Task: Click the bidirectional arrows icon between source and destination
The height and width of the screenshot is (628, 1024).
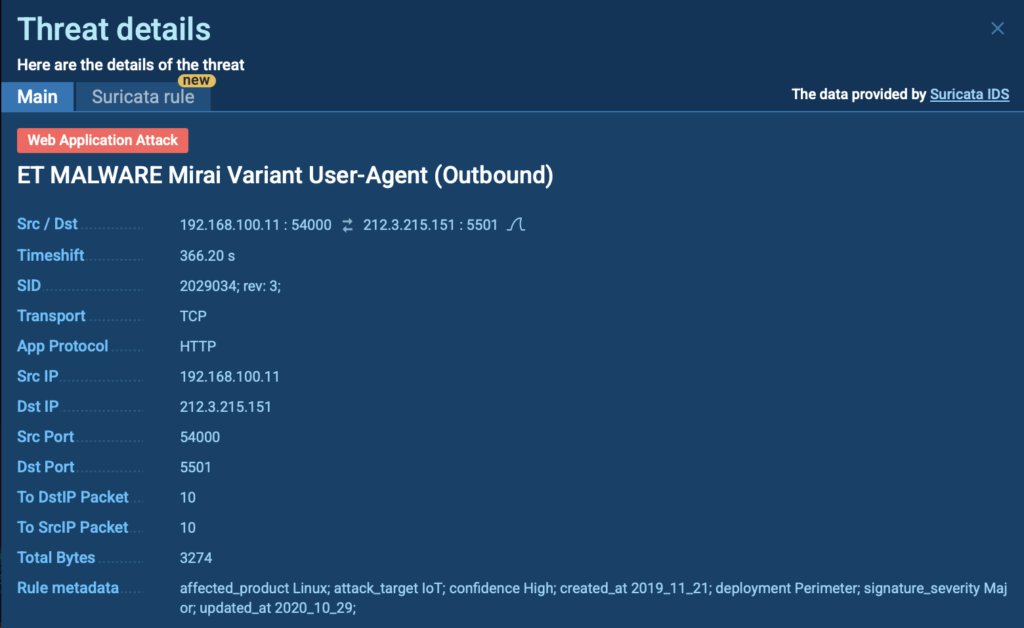Action: coord(346,224)
